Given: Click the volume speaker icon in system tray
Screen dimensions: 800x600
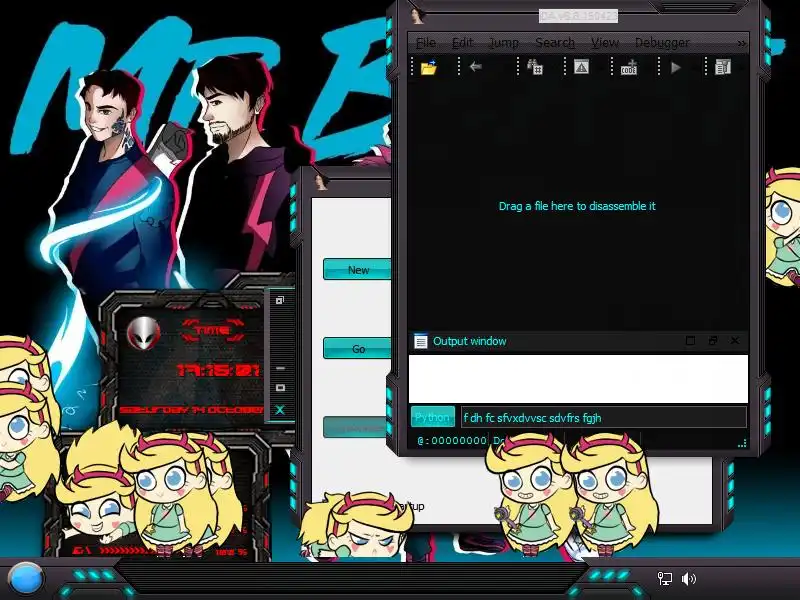Looking at the screenshot, I should 688,579.
